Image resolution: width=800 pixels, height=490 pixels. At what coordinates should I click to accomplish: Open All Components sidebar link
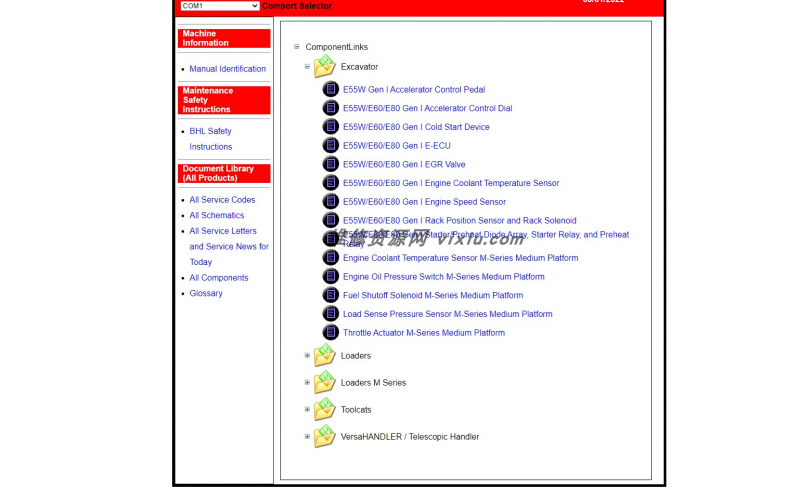tap(219, 278)
